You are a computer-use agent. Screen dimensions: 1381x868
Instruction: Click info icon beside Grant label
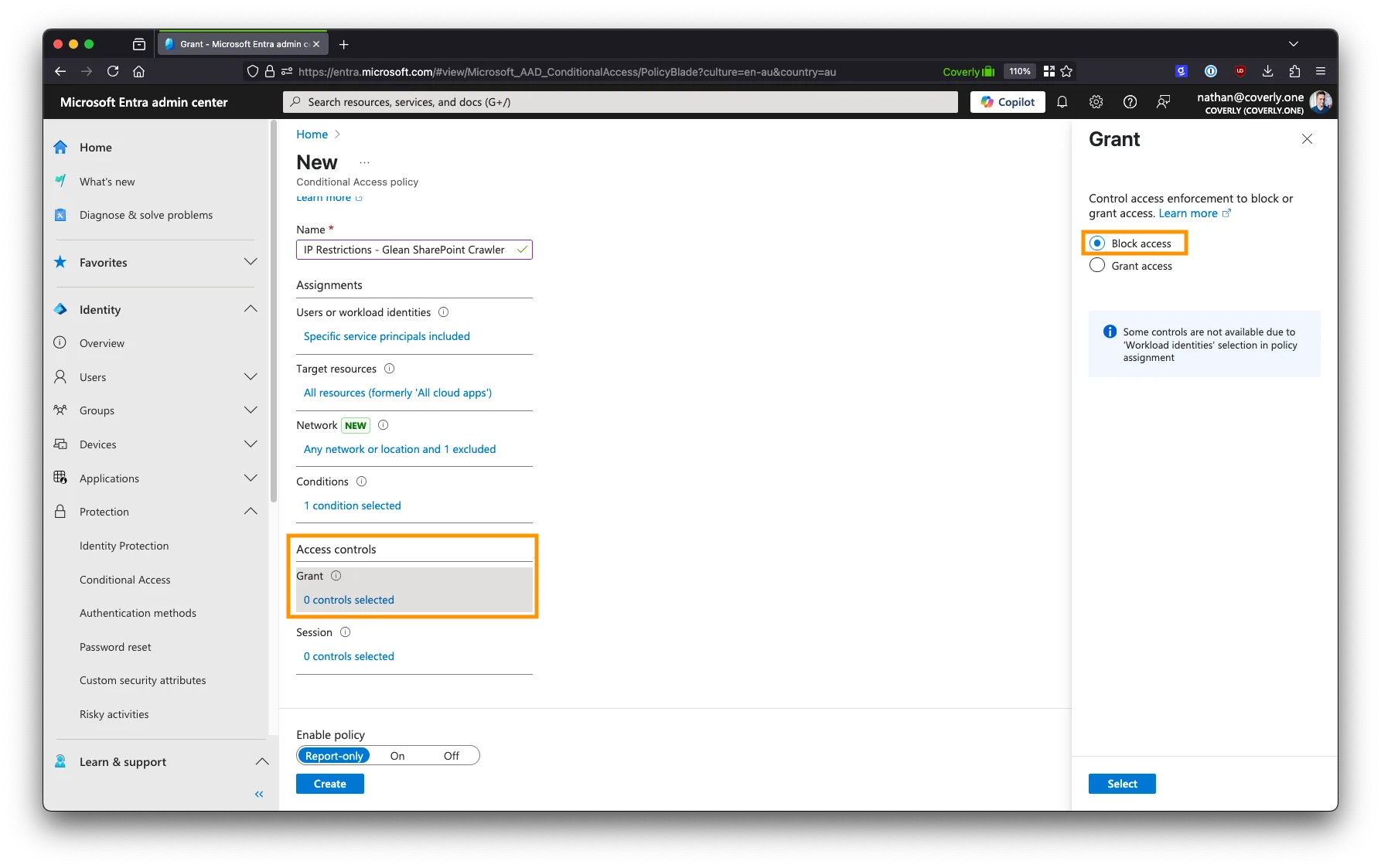pos(336,576)
